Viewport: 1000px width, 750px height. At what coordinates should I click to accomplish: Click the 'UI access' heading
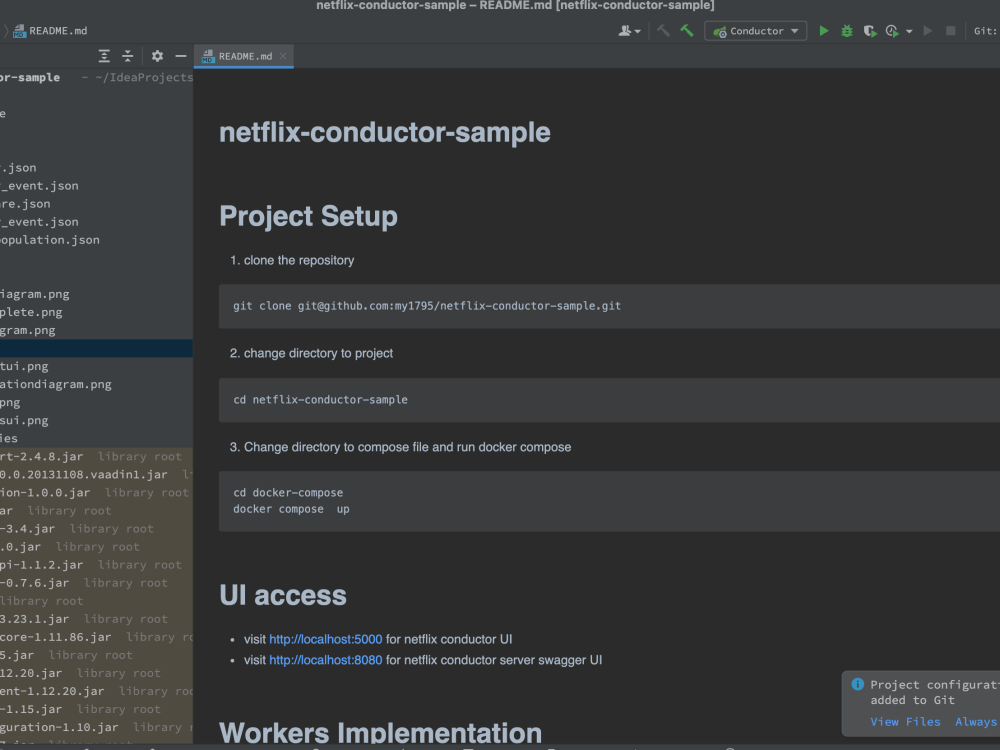283,595
